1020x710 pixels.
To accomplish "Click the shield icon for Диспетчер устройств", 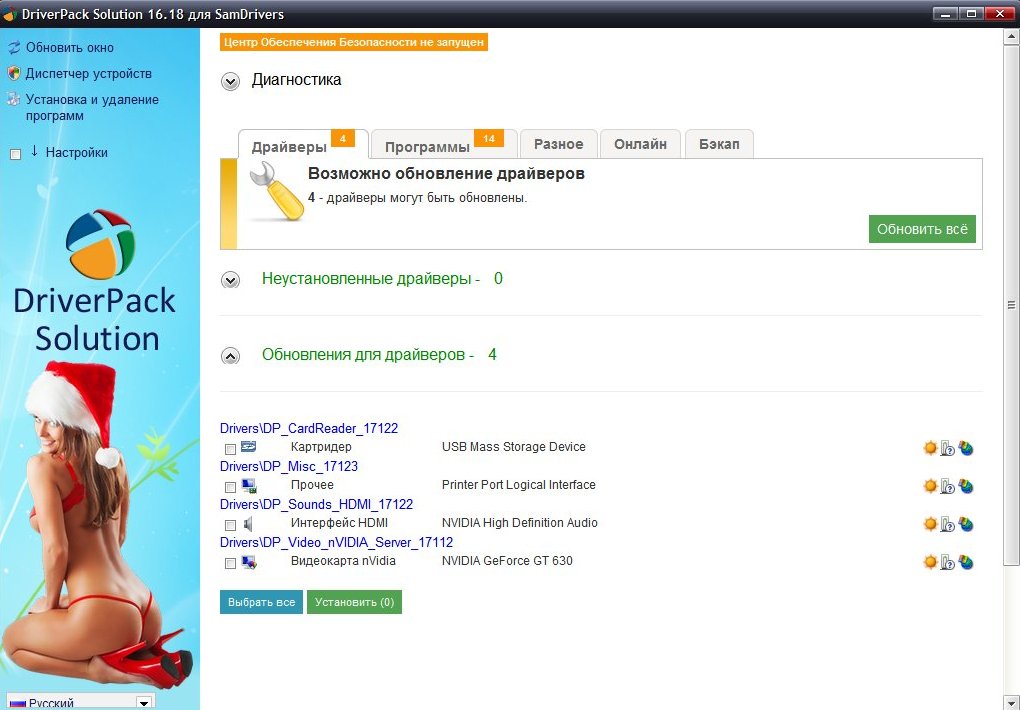I will [x=14, y=74].
